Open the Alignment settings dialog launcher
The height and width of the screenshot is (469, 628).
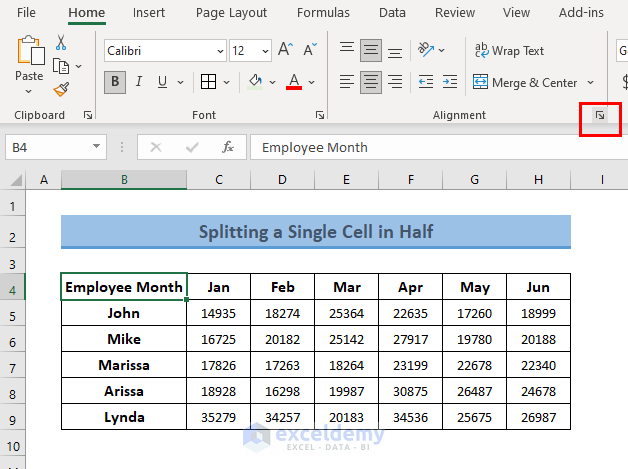600,116
